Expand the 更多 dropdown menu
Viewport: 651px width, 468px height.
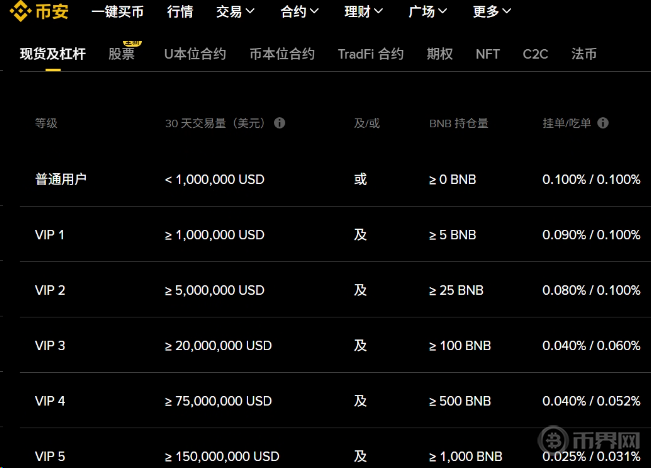pos(492,12)
